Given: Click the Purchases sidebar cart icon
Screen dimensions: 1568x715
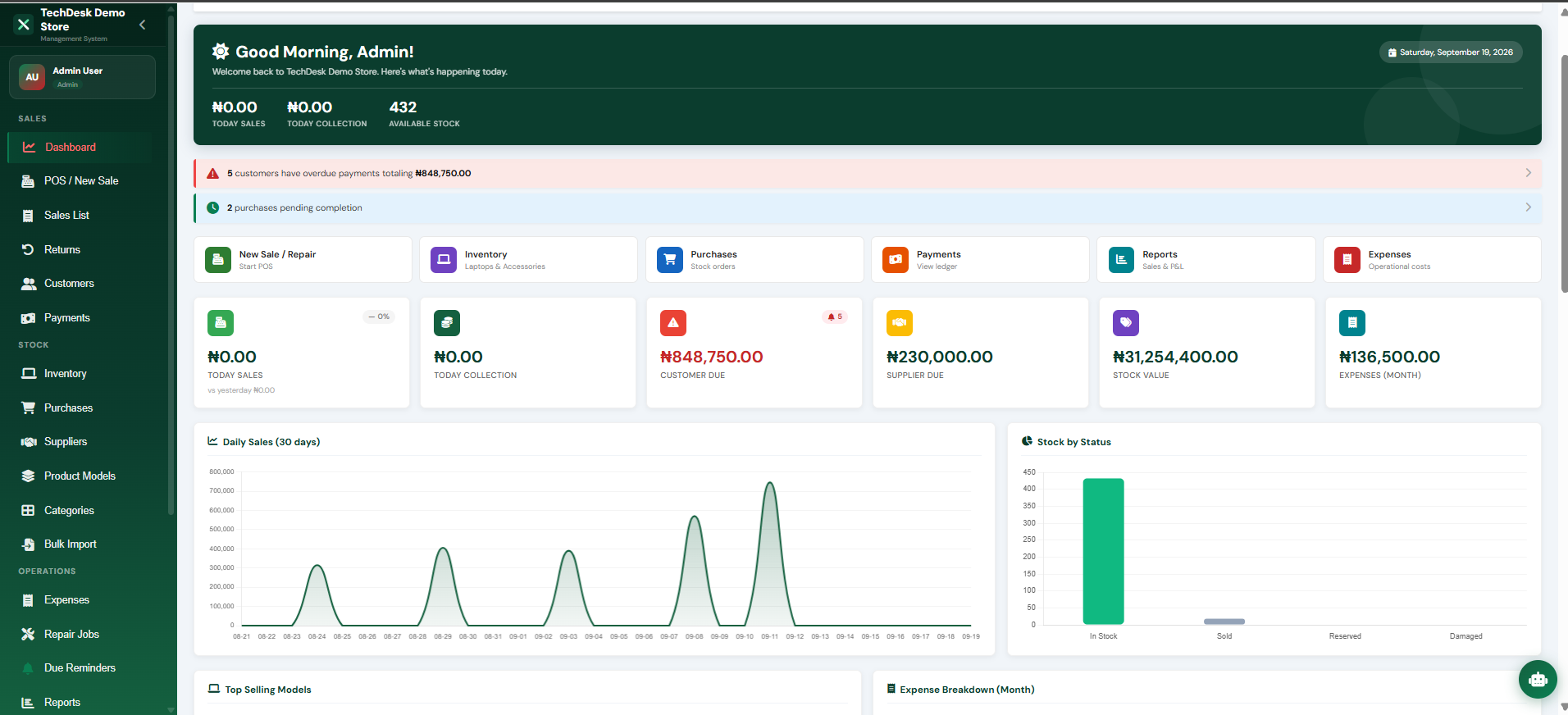Looking at the screenshot, I should click(28, 408).
